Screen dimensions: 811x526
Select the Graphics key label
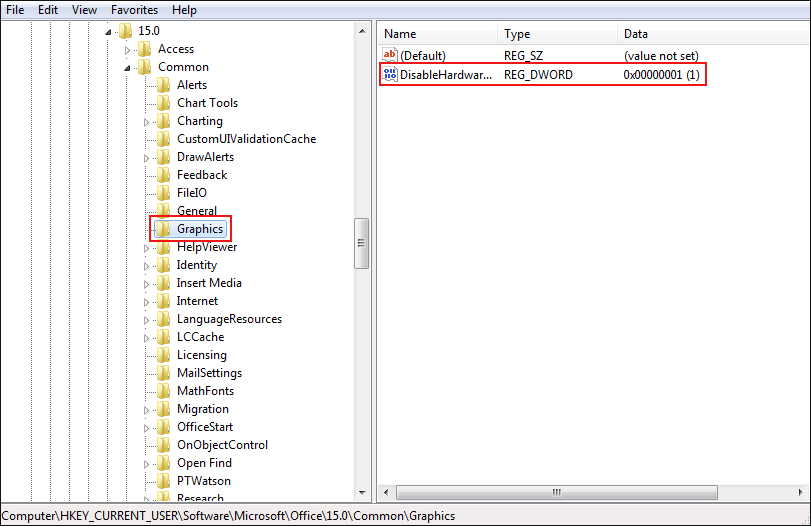click(200, 229)
